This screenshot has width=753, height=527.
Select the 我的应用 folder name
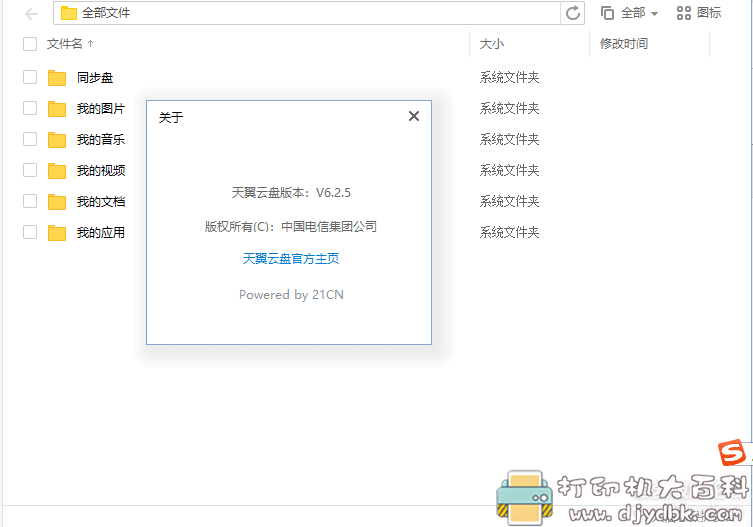coord(101,233)
